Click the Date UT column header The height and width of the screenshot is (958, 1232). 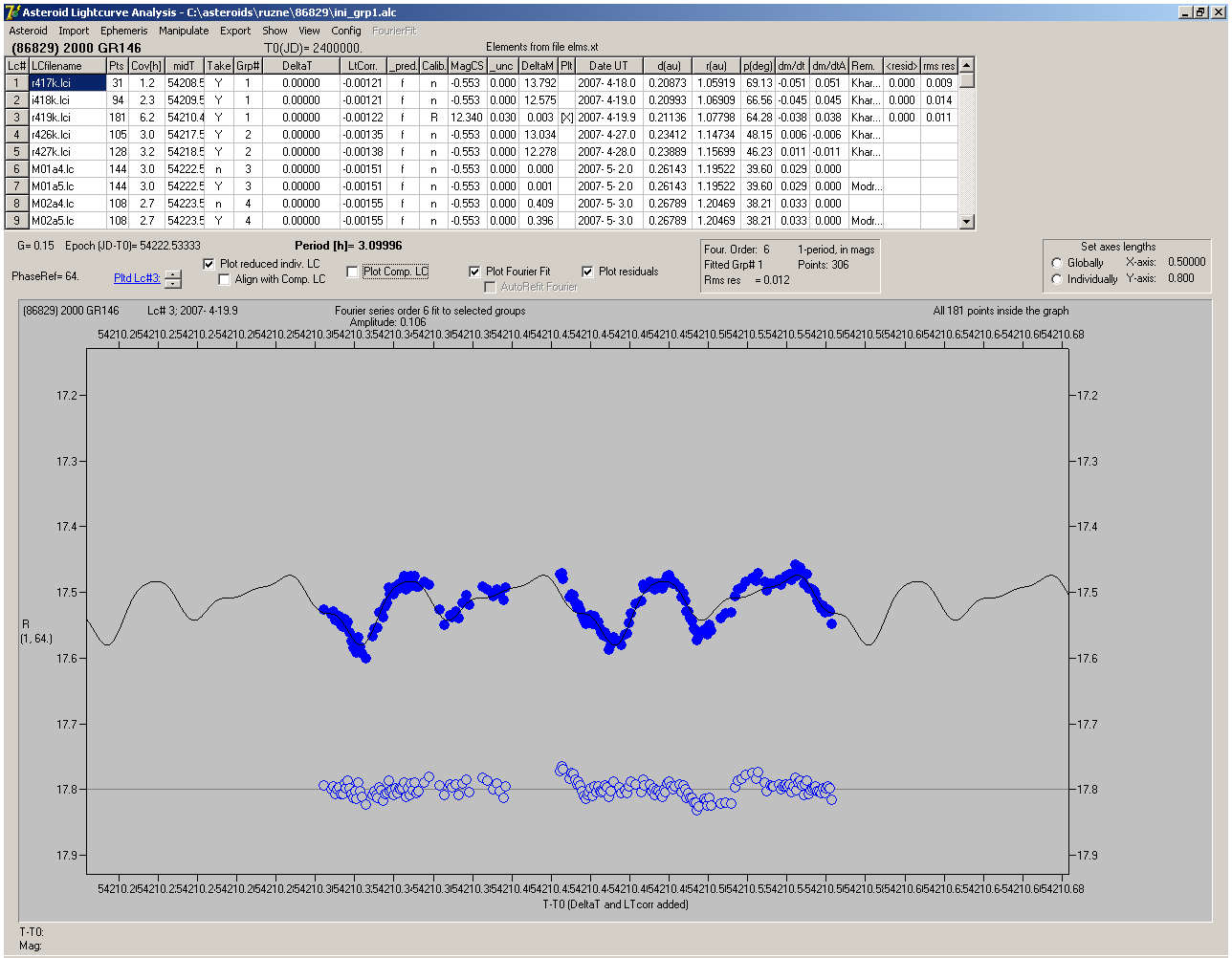click(608, 66)
